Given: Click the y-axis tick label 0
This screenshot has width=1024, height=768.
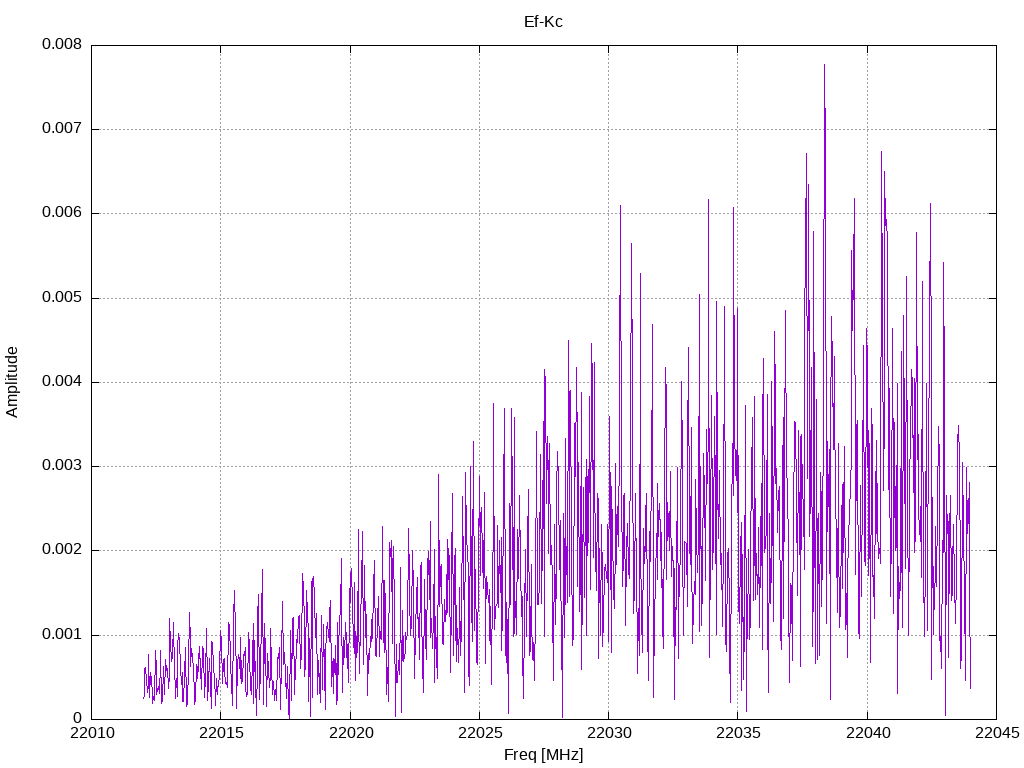Looking at the screenshot, I should pyautogui.click(x=78, y=719).
